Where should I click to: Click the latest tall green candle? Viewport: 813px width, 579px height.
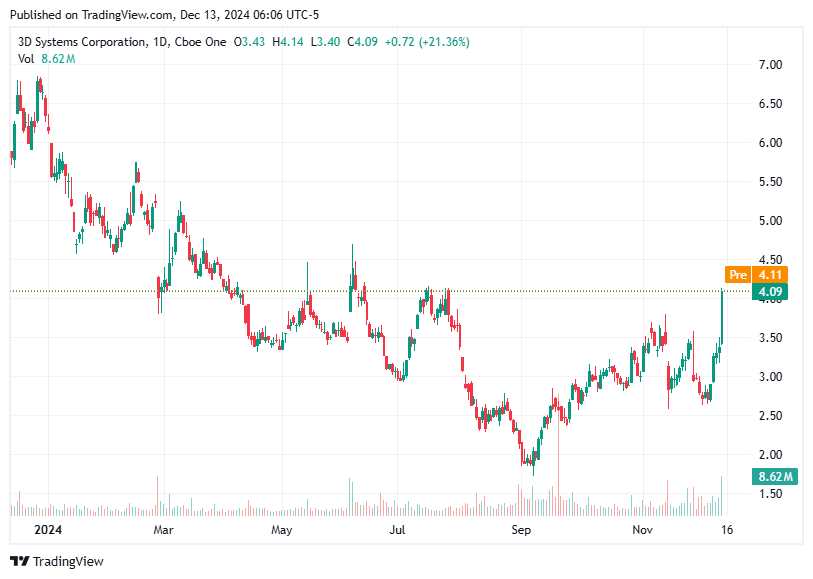click(722, 317)
